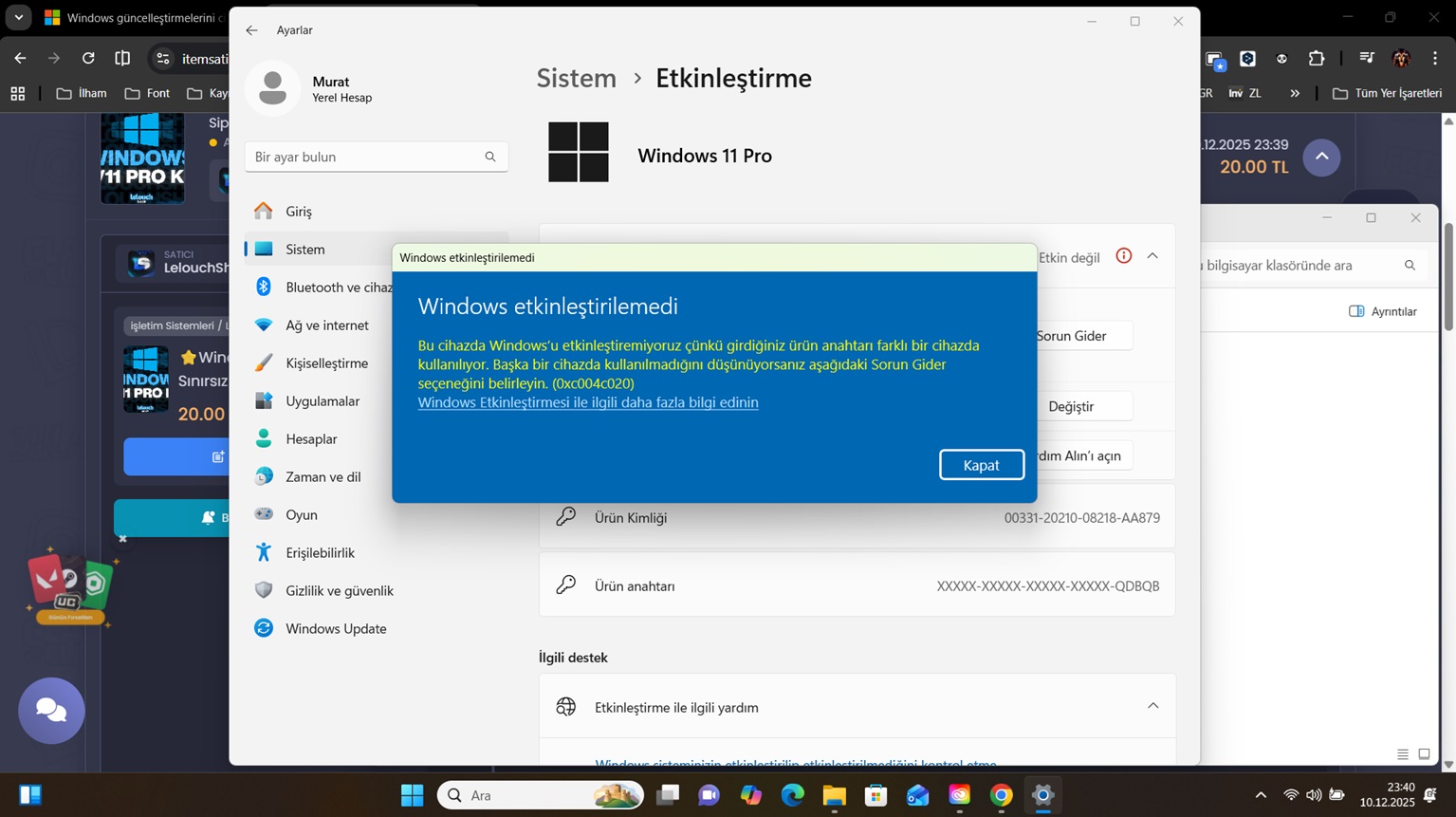The width and height of the screenshot is (1456, 817).
Task: Click the Chrome page vertical scrollbar
Action: click(1448, 277)
